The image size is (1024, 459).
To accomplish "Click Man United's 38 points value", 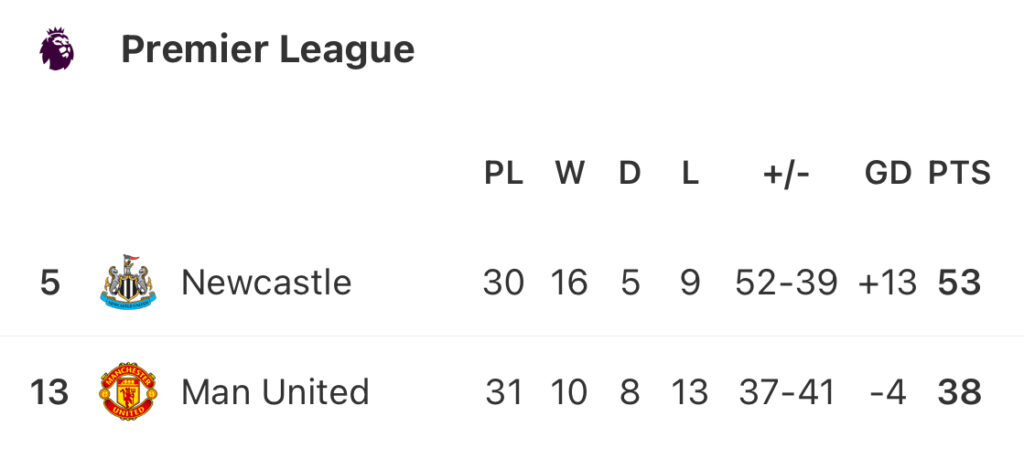I will tap(959, 392).
